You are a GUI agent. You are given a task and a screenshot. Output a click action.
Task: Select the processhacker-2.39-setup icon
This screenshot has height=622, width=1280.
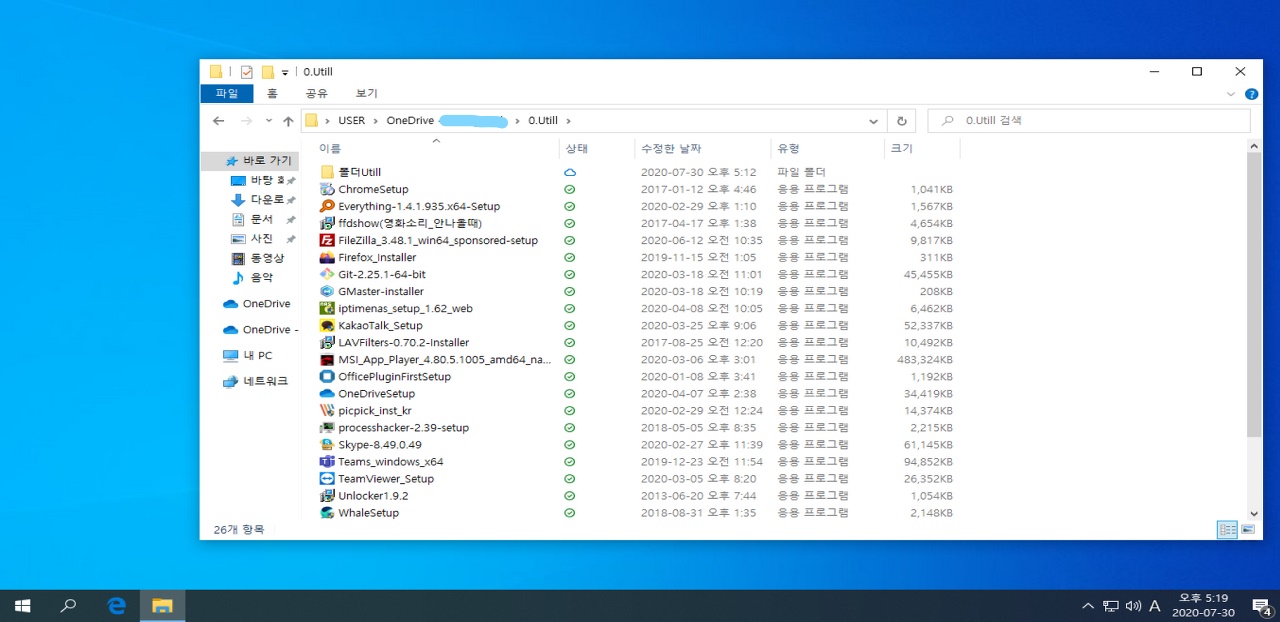click(x=327, y=427)
